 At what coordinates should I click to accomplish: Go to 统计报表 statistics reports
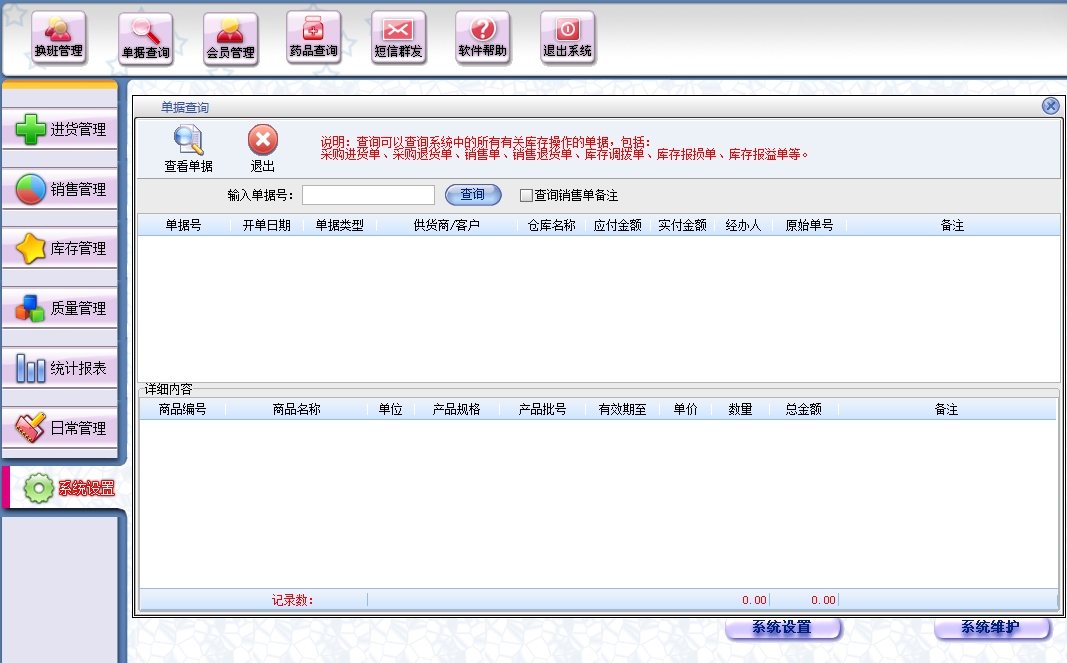(x=60, y=368)
